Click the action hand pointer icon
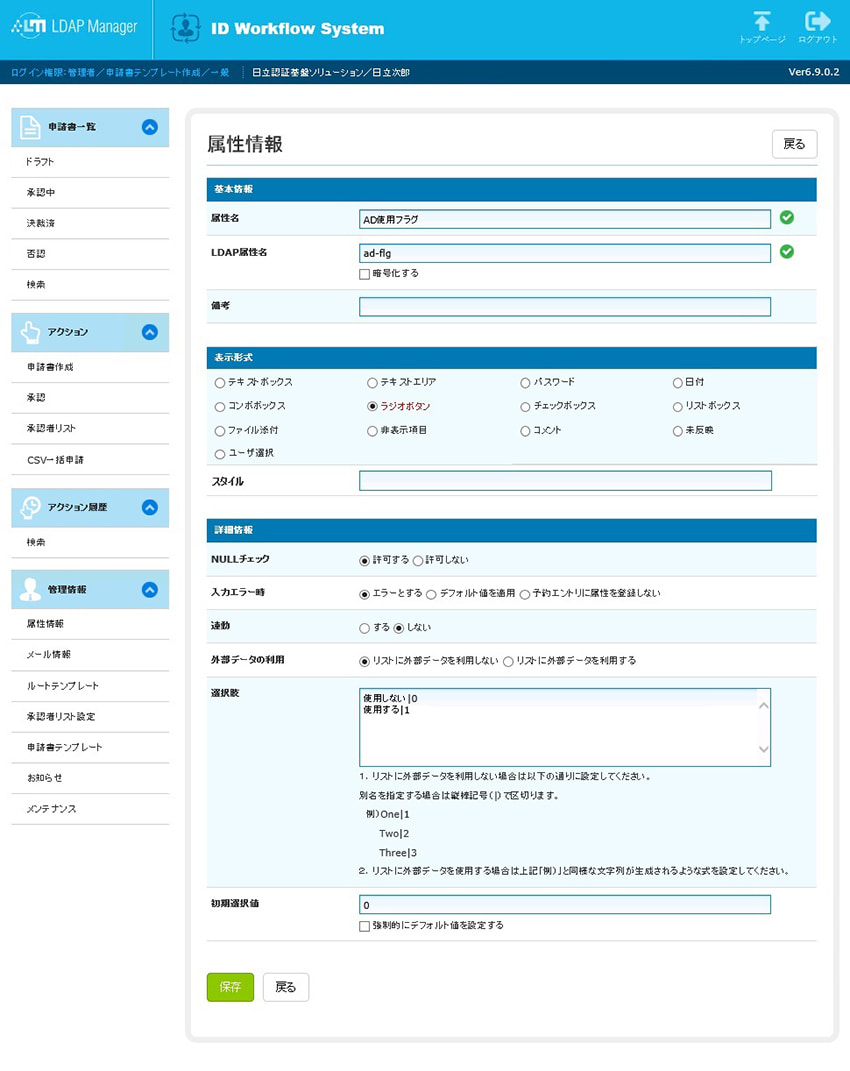 tap(30, 332)
